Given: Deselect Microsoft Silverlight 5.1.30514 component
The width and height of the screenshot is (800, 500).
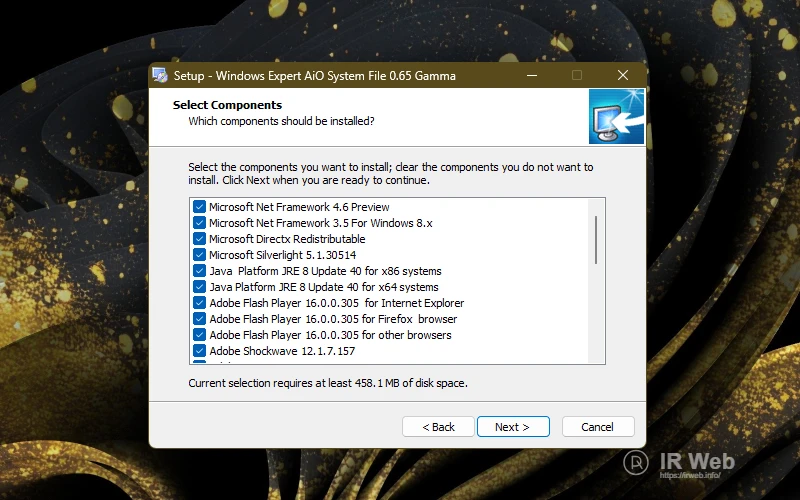Looking at the screenshot, I should (x=199, y=255).
